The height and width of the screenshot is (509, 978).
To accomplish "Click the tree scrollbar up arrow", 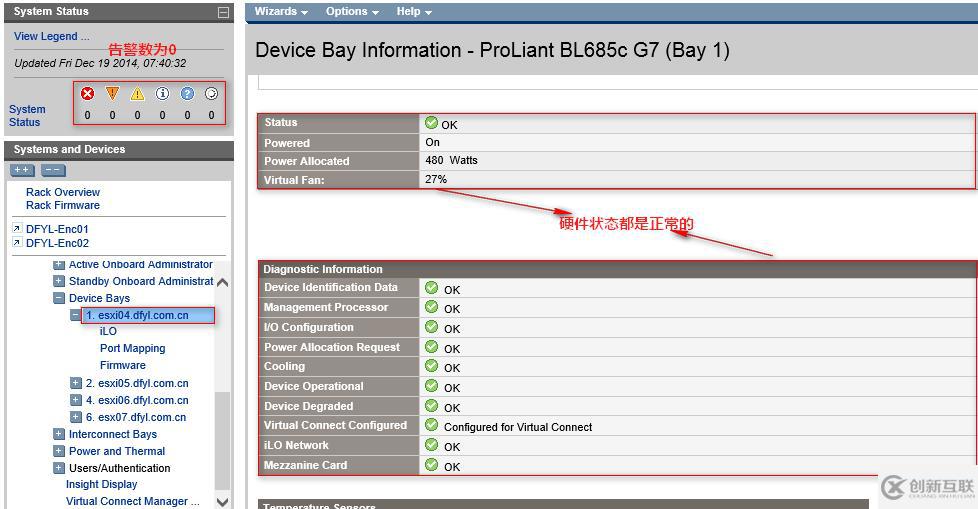I will coord(222,283).
